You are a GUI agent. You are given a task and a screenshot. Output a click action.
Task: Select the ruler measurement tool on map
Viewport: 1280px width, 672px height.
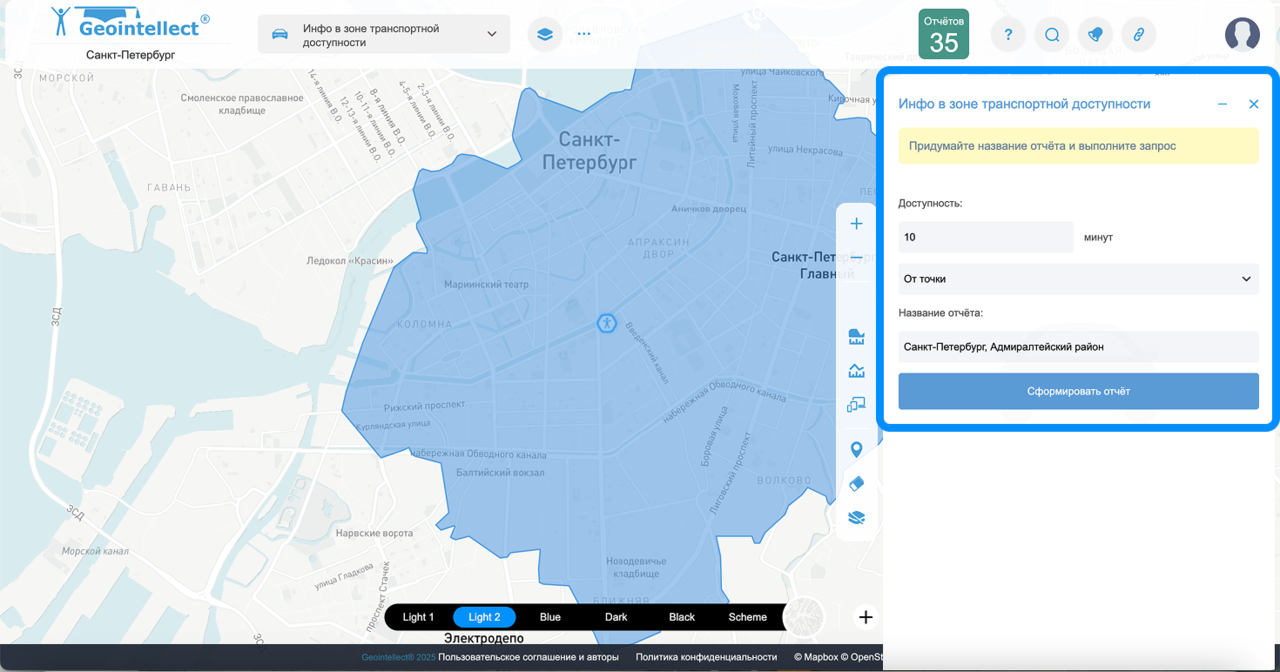tap(856, 336)
